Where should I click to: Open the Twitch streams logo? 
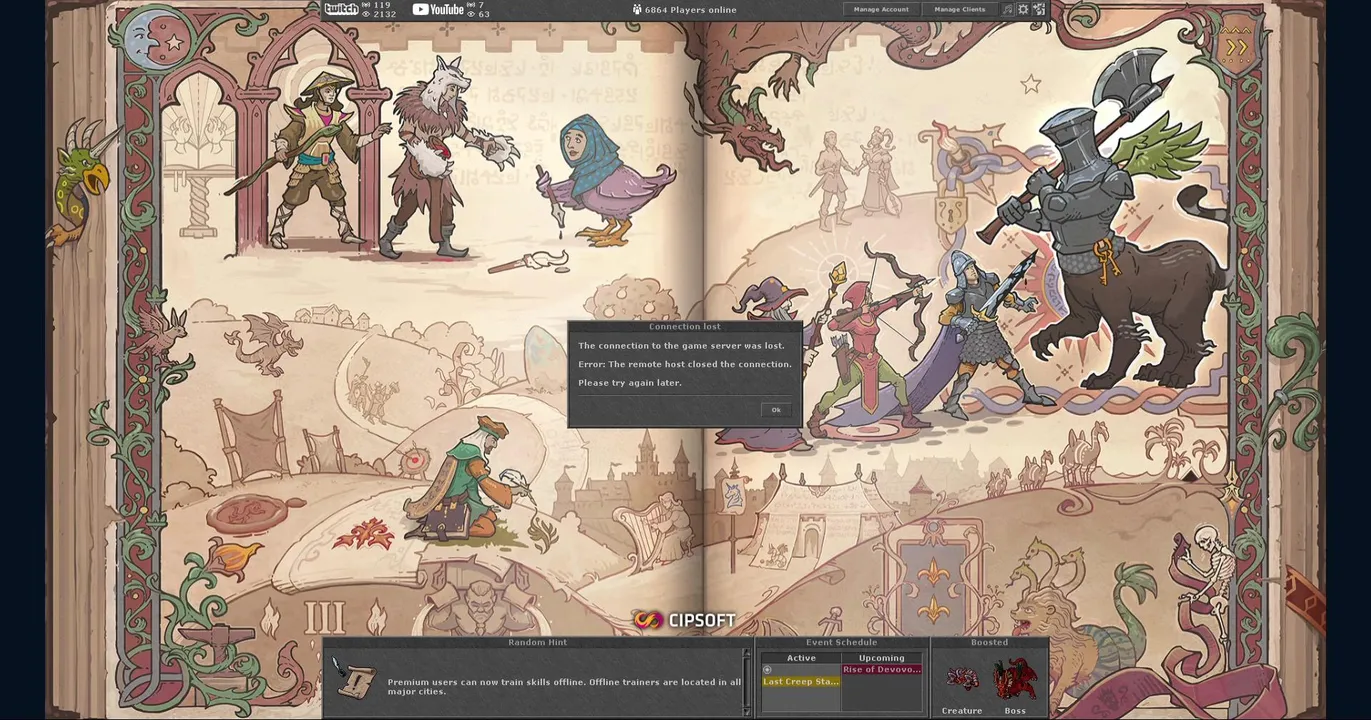point(341,9)
